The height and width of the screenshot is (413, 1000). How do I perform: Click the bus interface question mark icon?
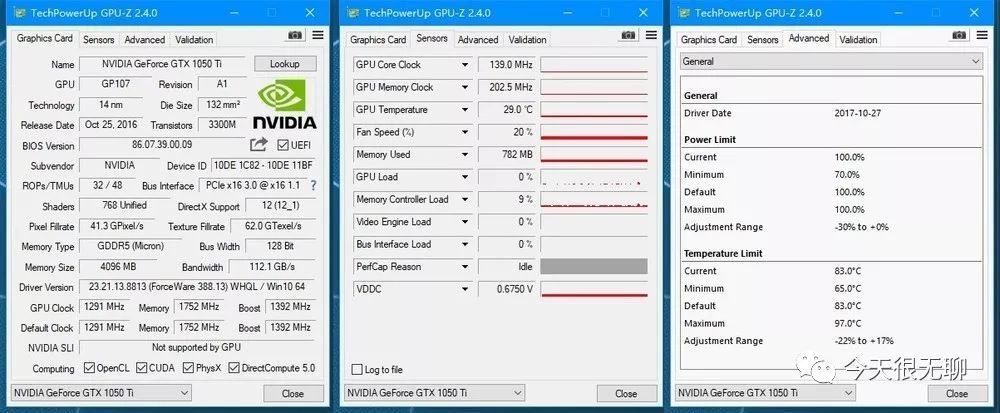tap(313, 185)
